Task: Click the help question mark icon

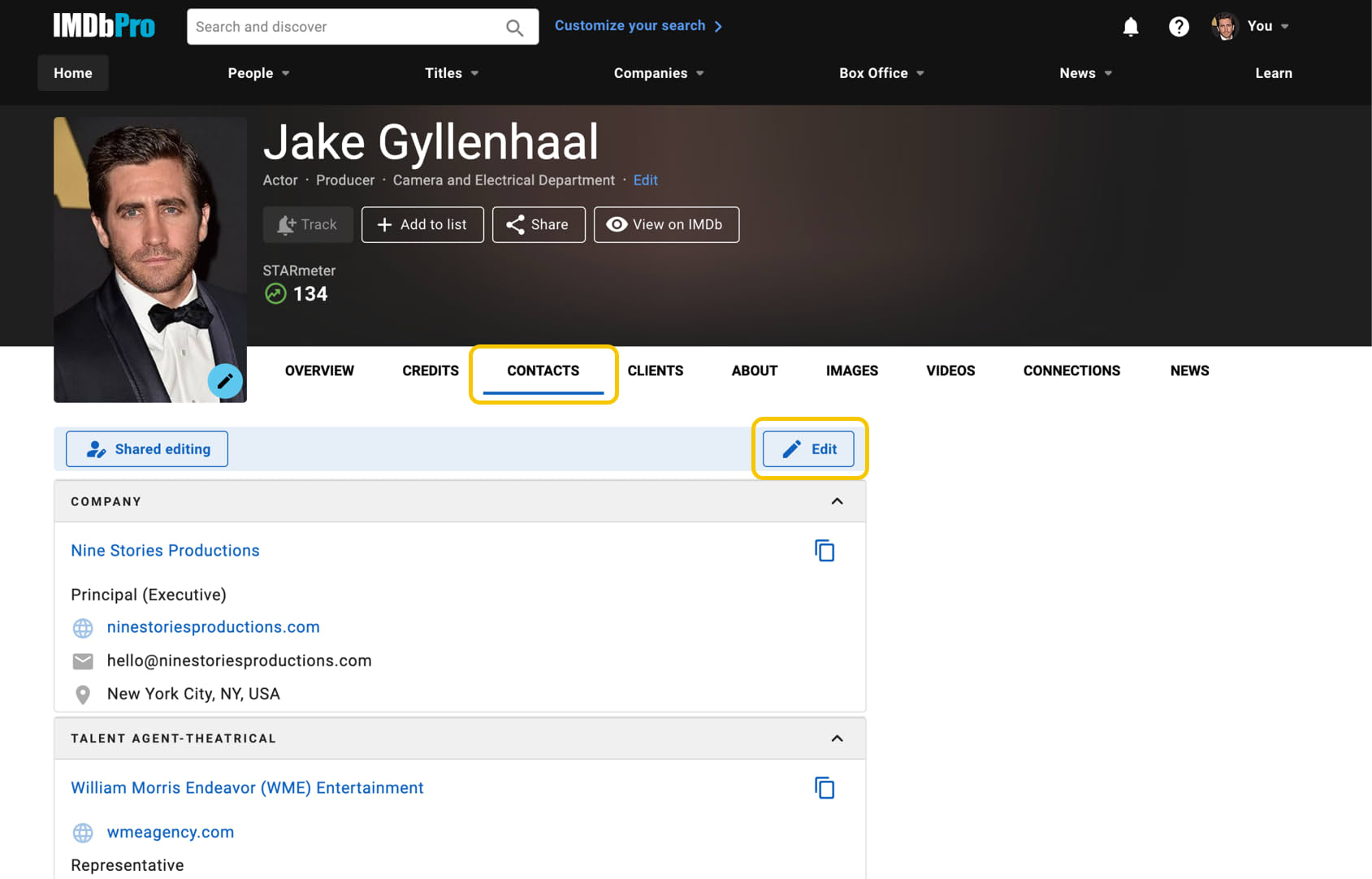Action: tap(1179, 26)
